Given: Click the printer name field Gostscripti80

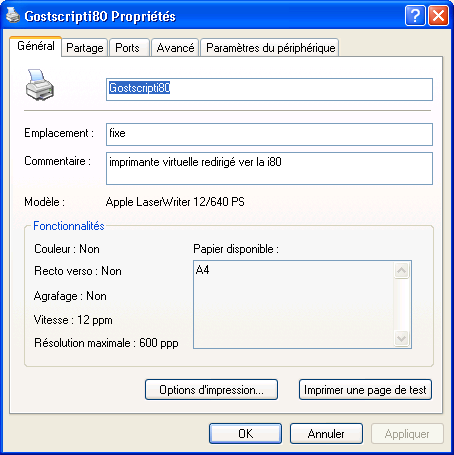Looking at the screenshot, I should click(x=269, y=89).
